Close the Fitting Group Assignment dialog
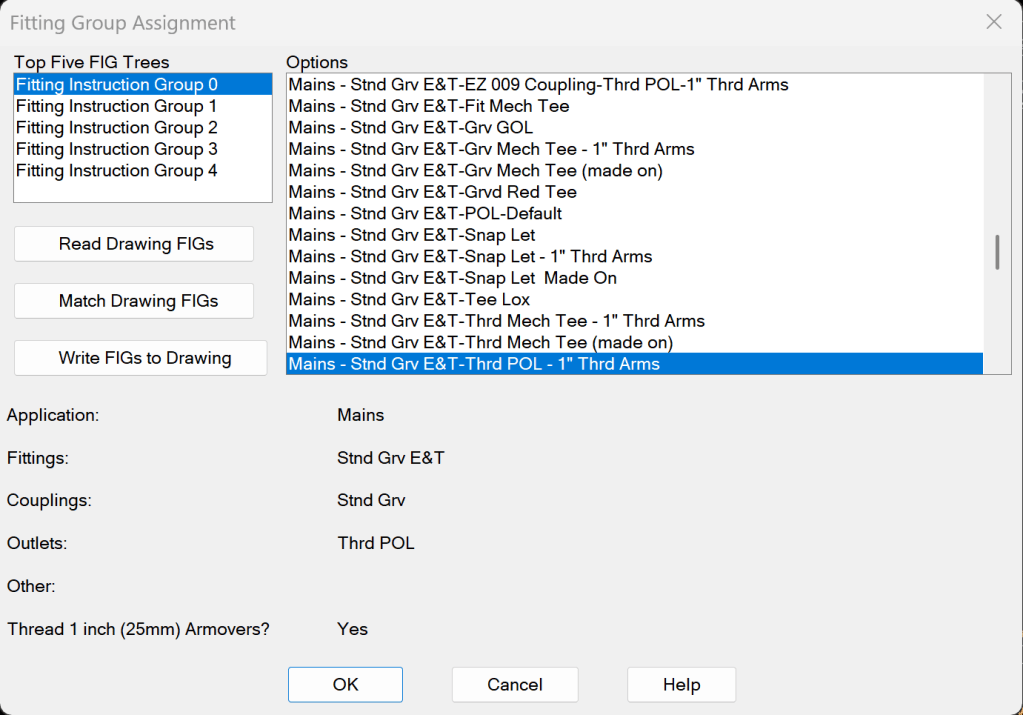This screenshot has width=1023, height=715. (994, 22)
